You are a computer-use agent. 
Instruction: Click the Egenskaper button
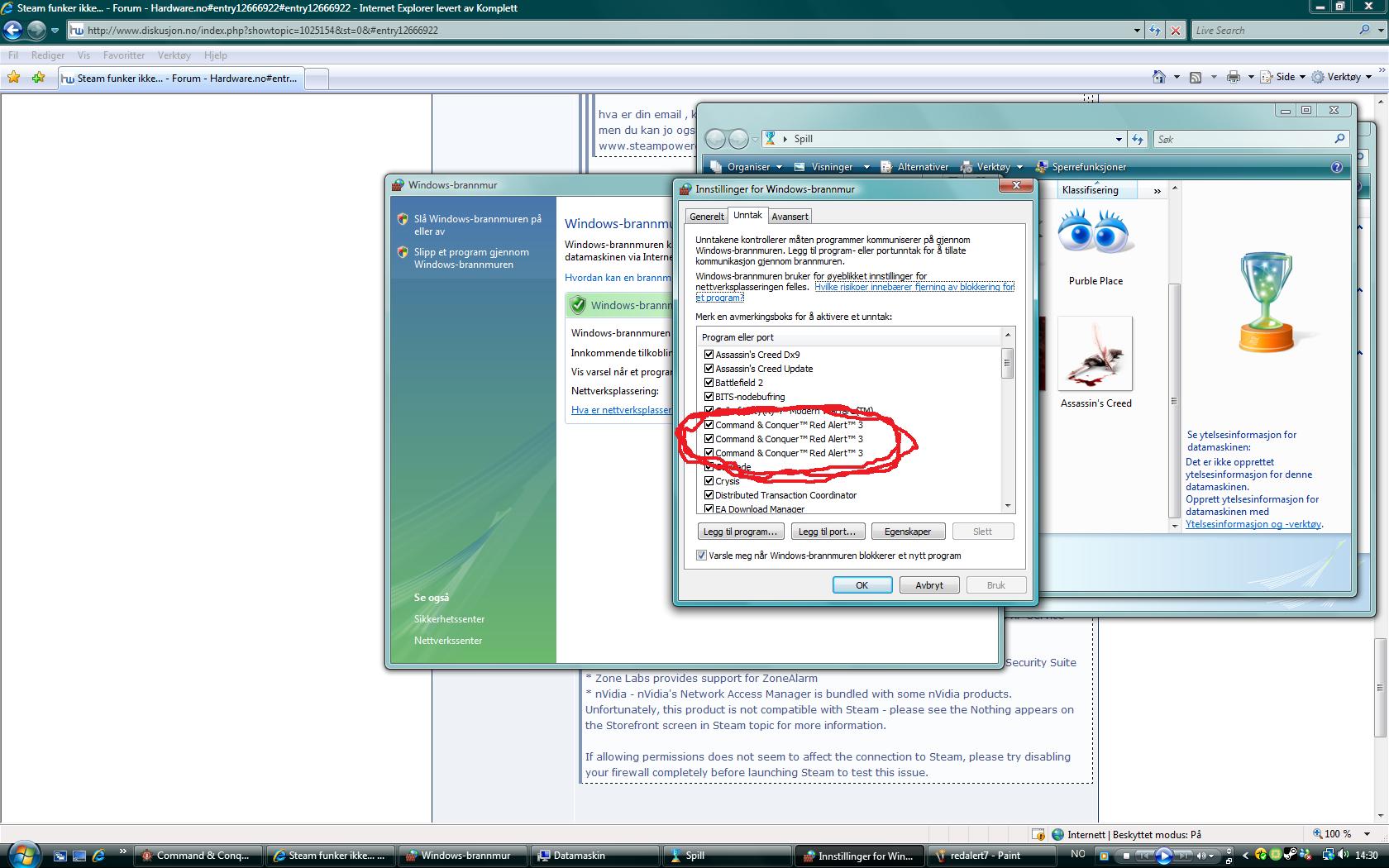click(908, 532)
